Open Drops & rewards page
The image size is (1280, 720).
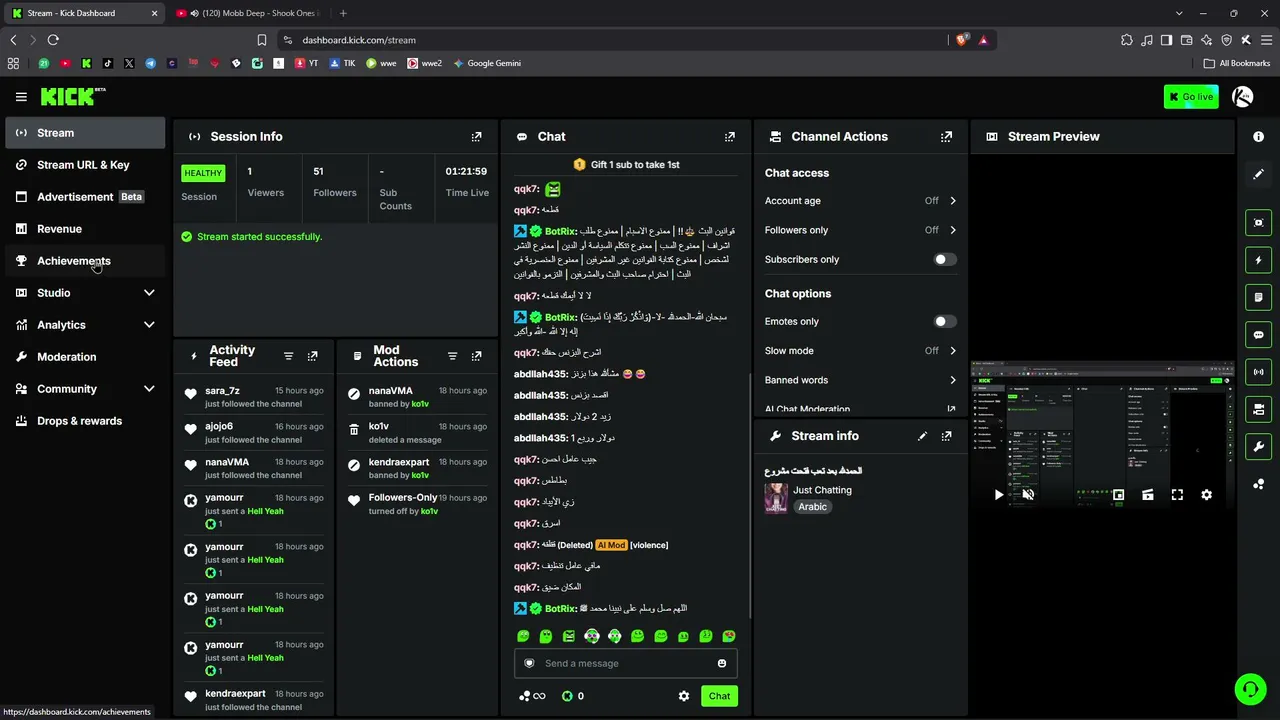pos(85,421)
